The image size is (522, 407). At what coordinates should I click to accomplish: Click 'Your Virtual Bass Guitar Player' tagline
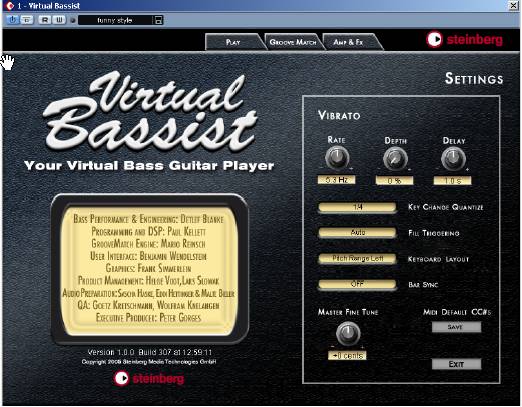(x=149, y=166)
